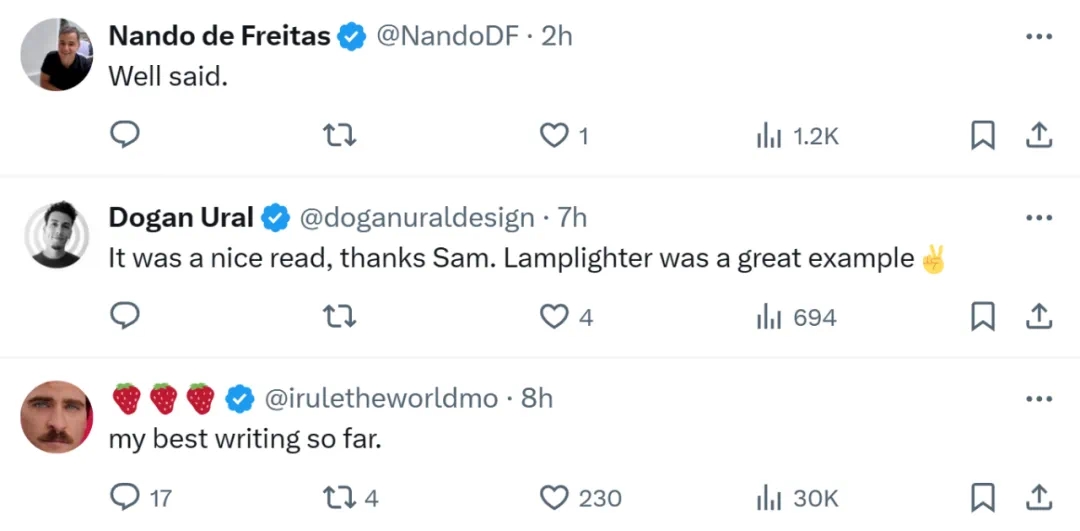Like Nando de Freitas's tweet
This screenshot has height=531, width=1080.
(554, 135)
